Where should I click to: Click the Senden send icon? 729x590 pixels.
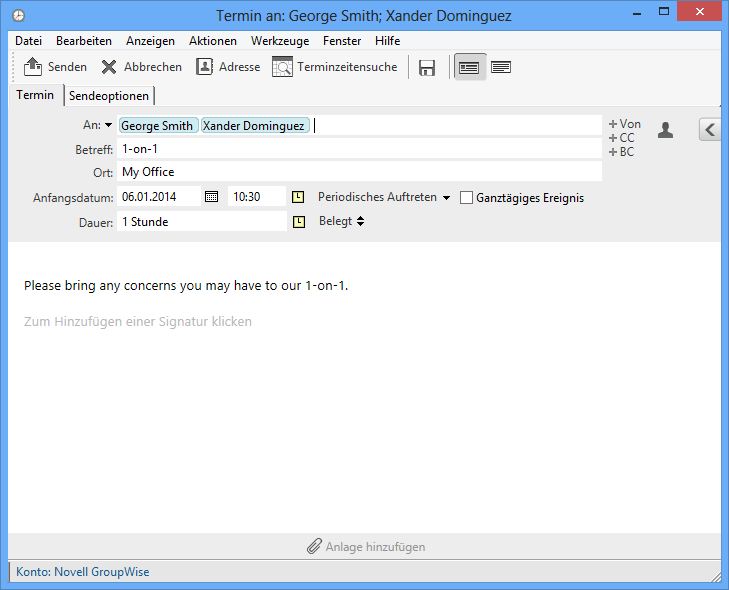33,67
